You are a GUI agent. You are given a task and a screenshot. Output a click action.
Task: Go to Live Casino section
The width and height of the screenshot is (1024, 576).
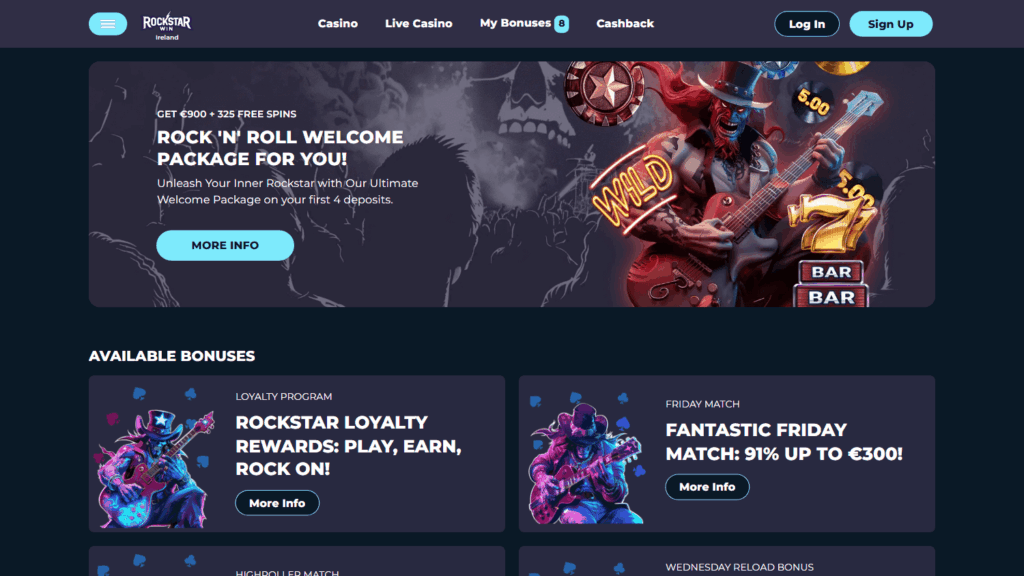pos(419,24)
